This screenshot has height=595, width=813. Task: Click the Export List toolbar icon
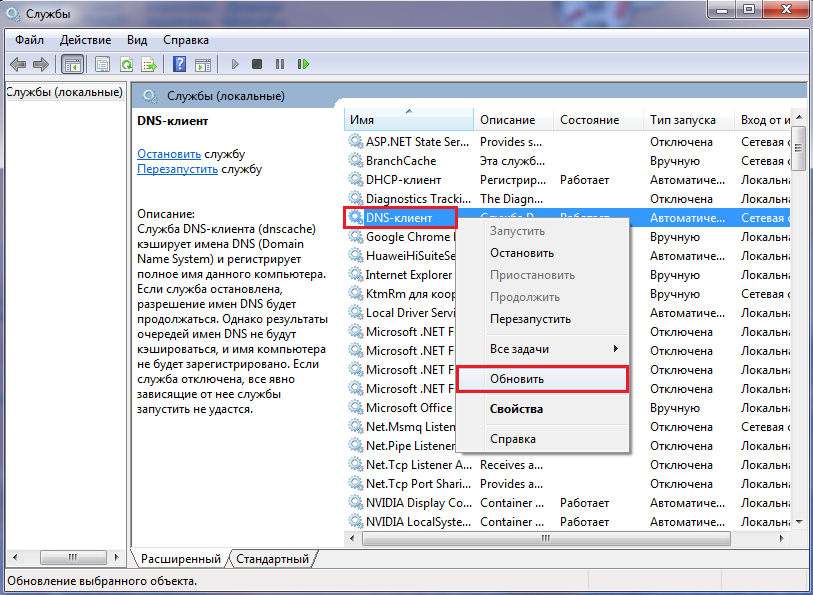click(149, 64)
